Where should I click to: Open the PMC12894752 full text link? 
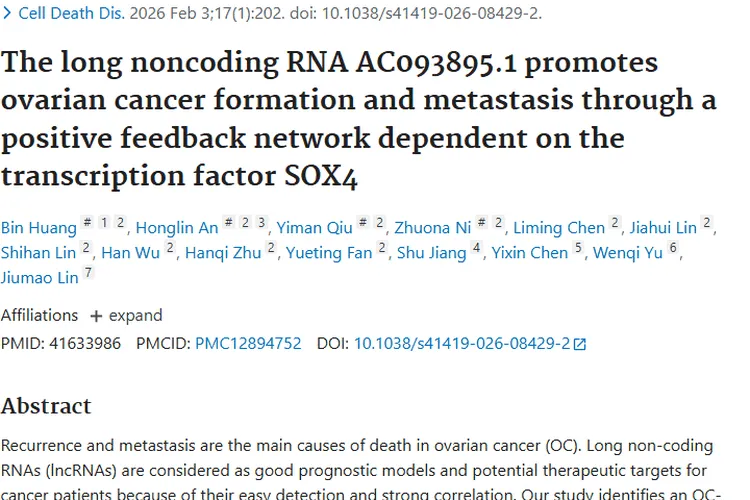248,343
